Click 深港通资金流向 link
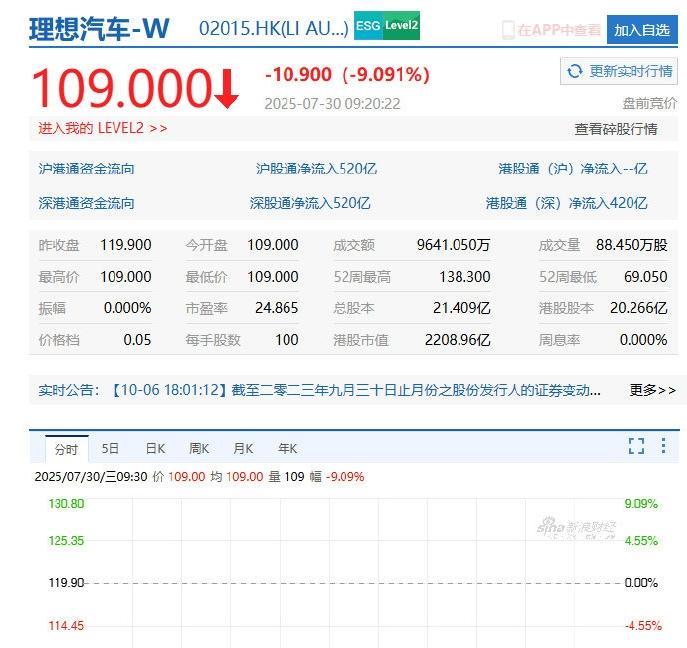The image size is (687, 648). click(x=86, y=203)
